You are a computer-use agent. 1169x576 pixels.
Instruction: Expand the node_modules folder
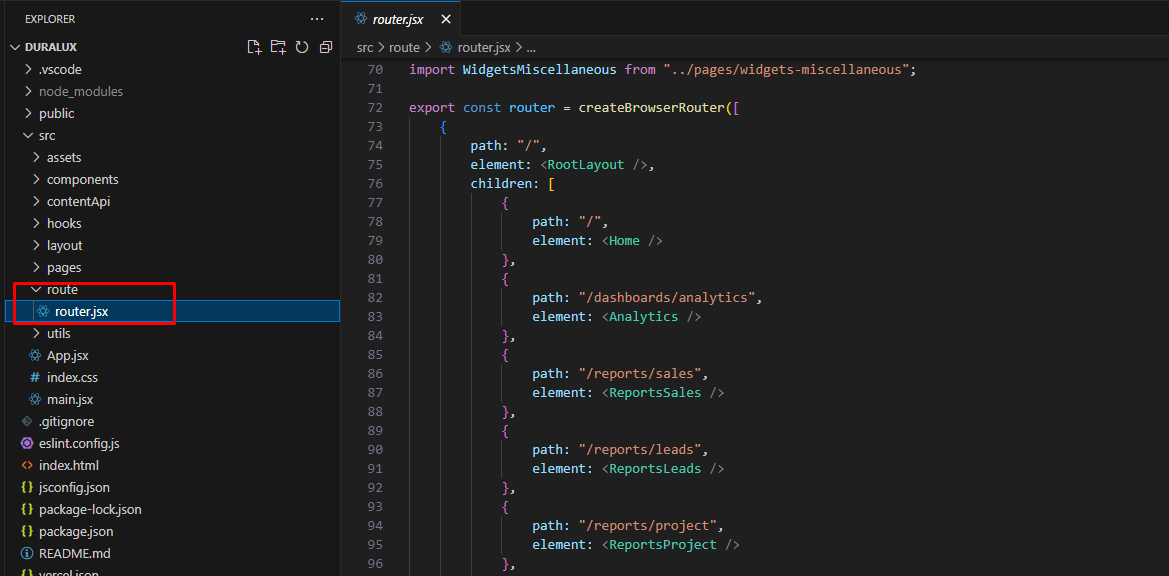click(28, 92)
